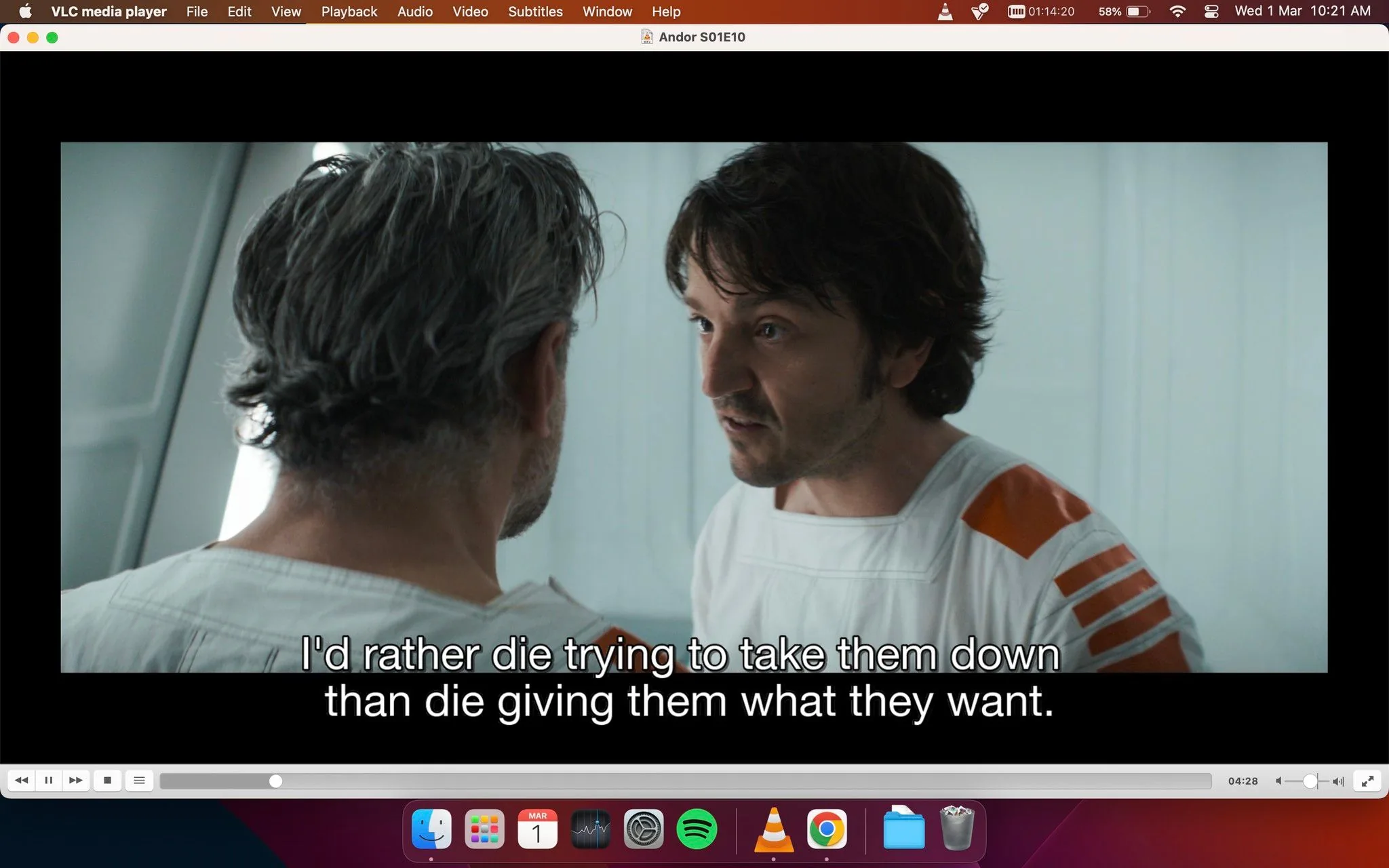Click the seek bar position marker
The width and height of the screenshot is (1389, 868).
point(275,781)
